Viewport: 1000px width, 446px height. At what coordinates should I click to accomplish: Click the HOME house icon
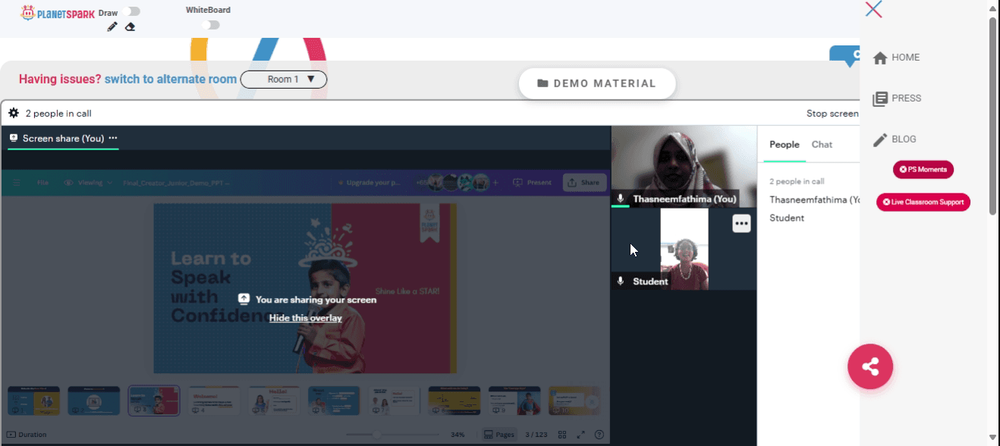tap(880, 57)
